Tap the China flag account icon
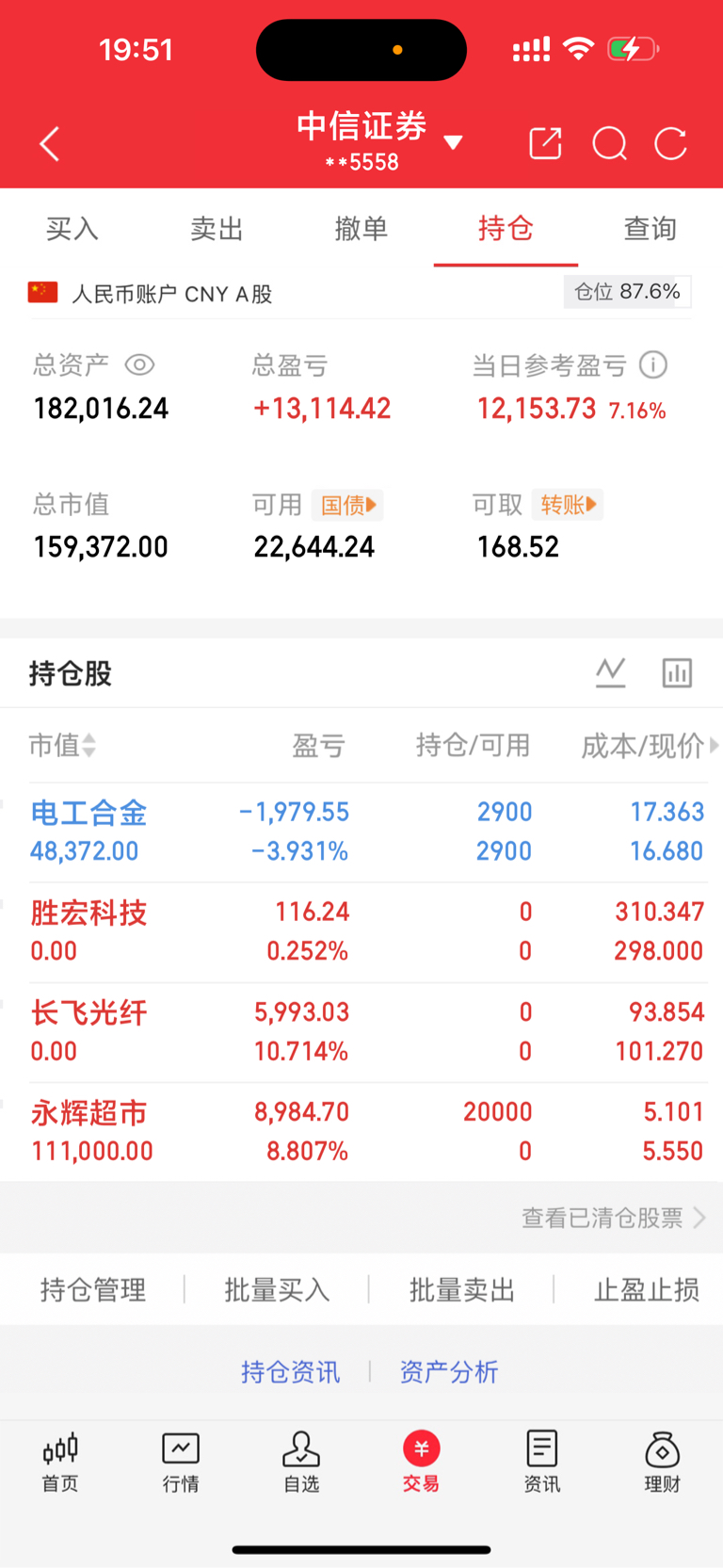 (42, 292)
